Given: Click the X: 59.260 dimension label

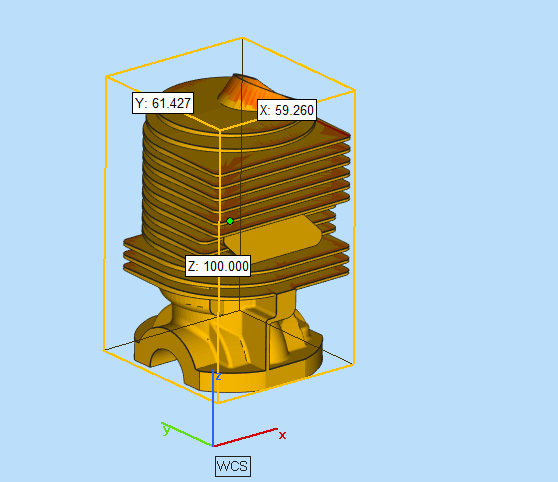Looking at the screenshot, I should click(x=287, y=110).
